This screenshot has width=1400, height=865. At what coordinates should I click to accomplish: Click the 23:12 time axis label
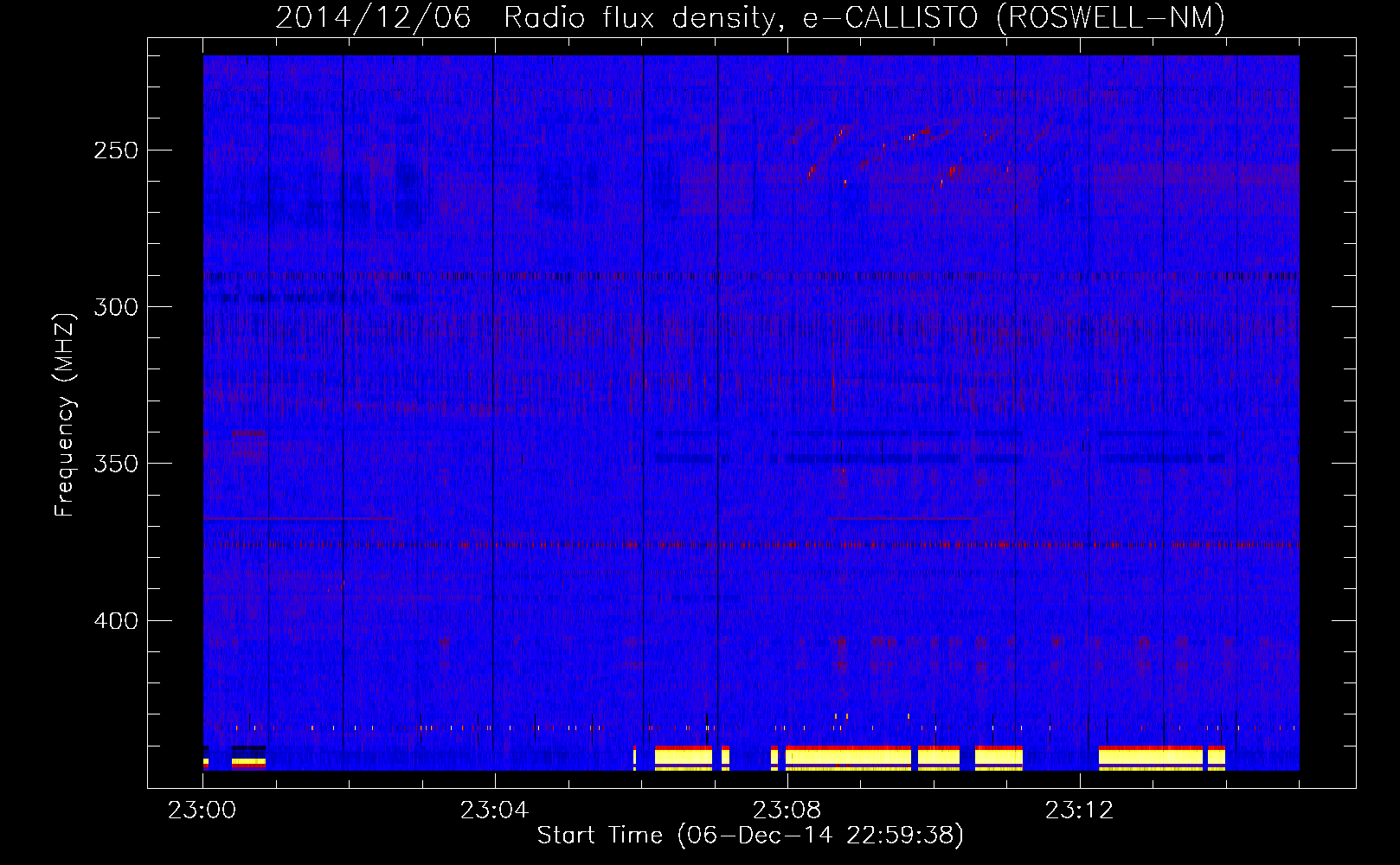1079,811
